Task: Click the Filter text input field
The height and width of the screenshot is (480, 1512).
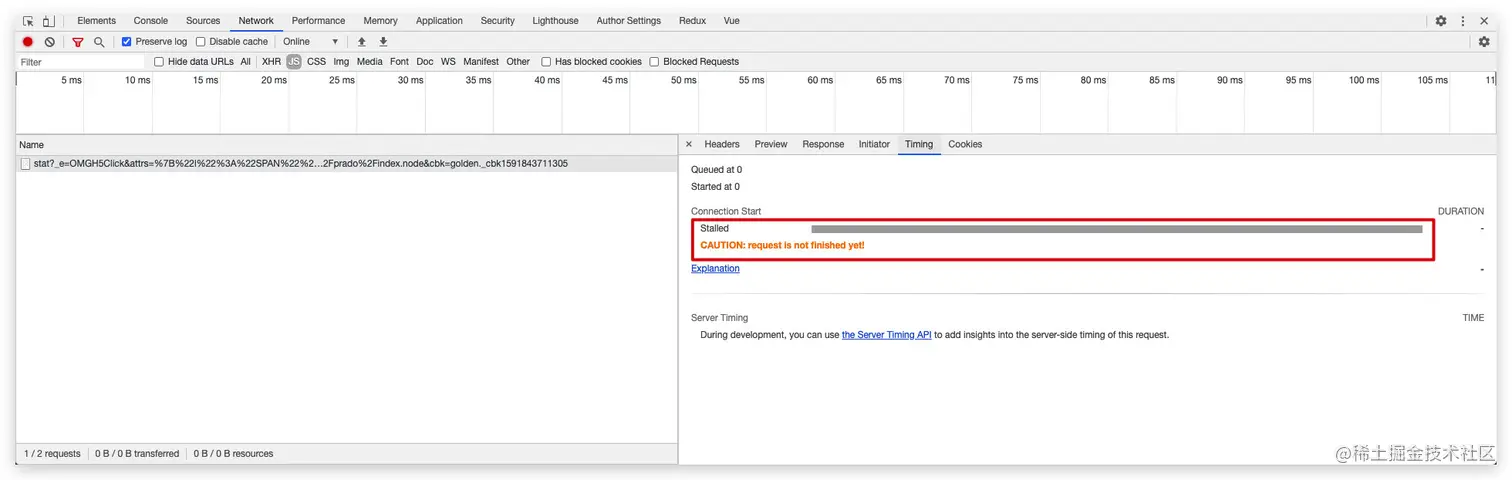Action: [81, 62]
